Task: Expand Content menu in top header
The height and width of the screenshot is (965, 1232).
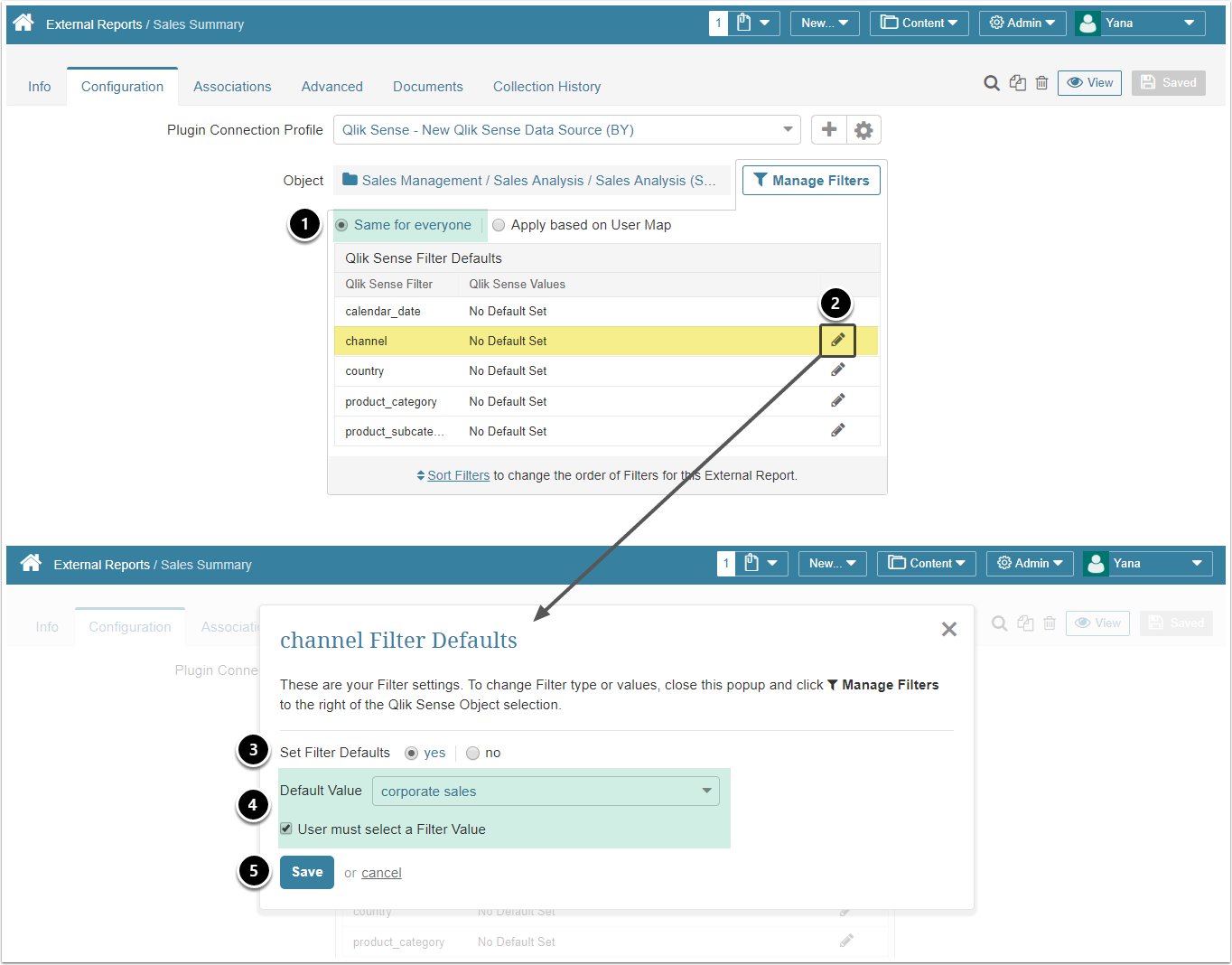Action: tap(919, 23)
